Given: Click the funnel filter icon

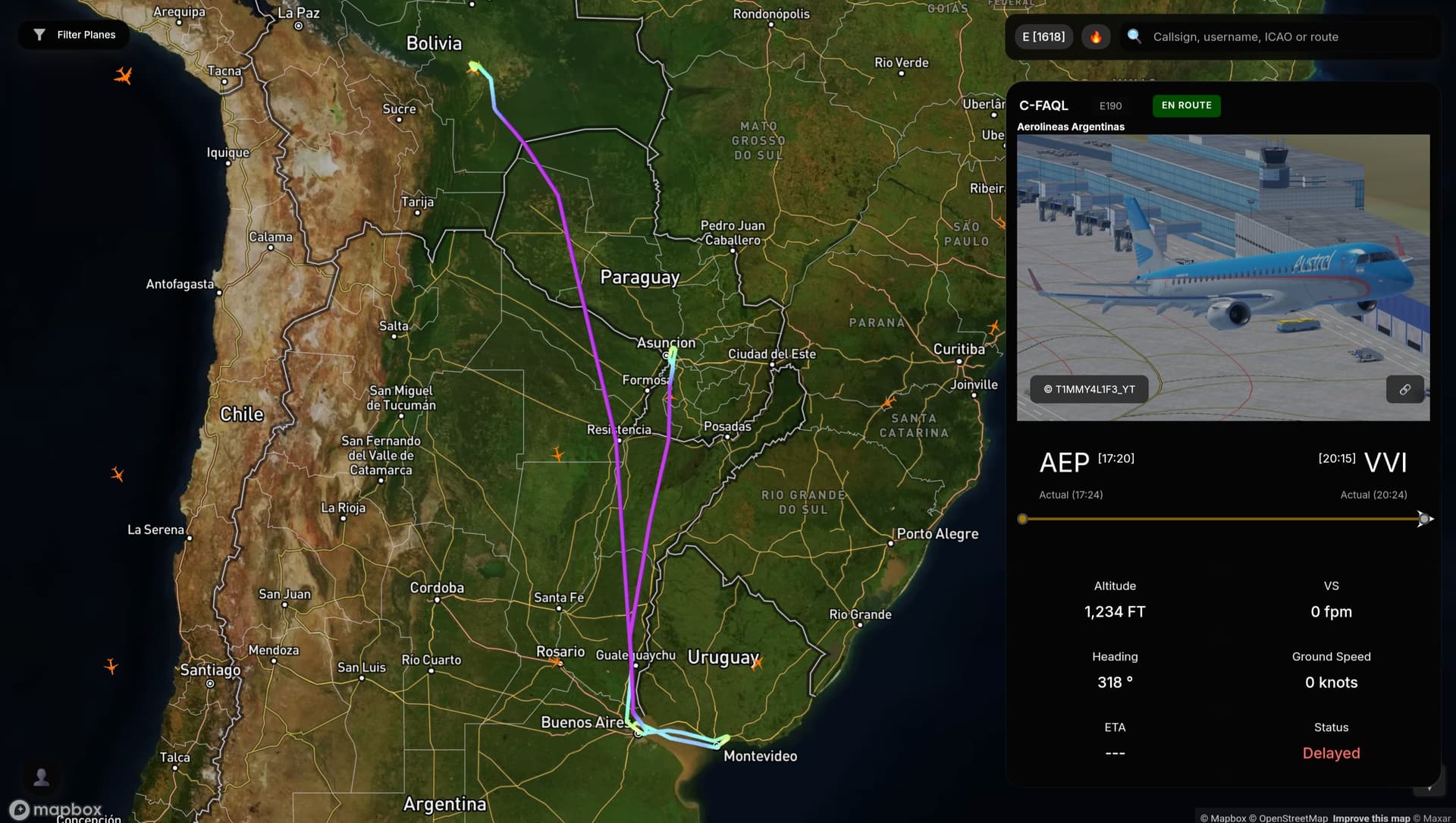Looking at the screenshot, I should click(39, 35).
